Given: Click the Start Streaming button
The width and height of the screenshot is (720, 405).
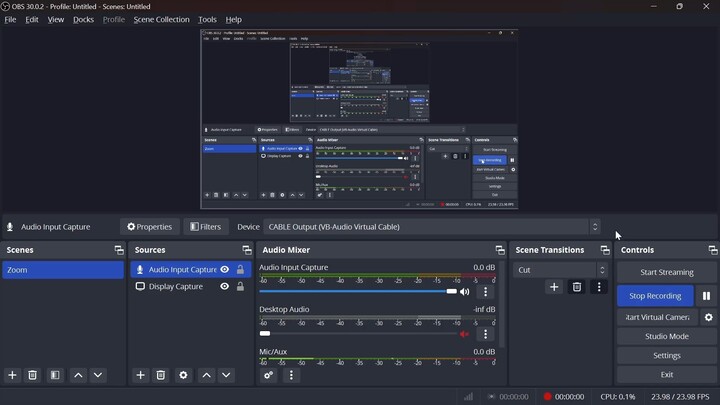Looking at the screenshot, I should (666, 272).
